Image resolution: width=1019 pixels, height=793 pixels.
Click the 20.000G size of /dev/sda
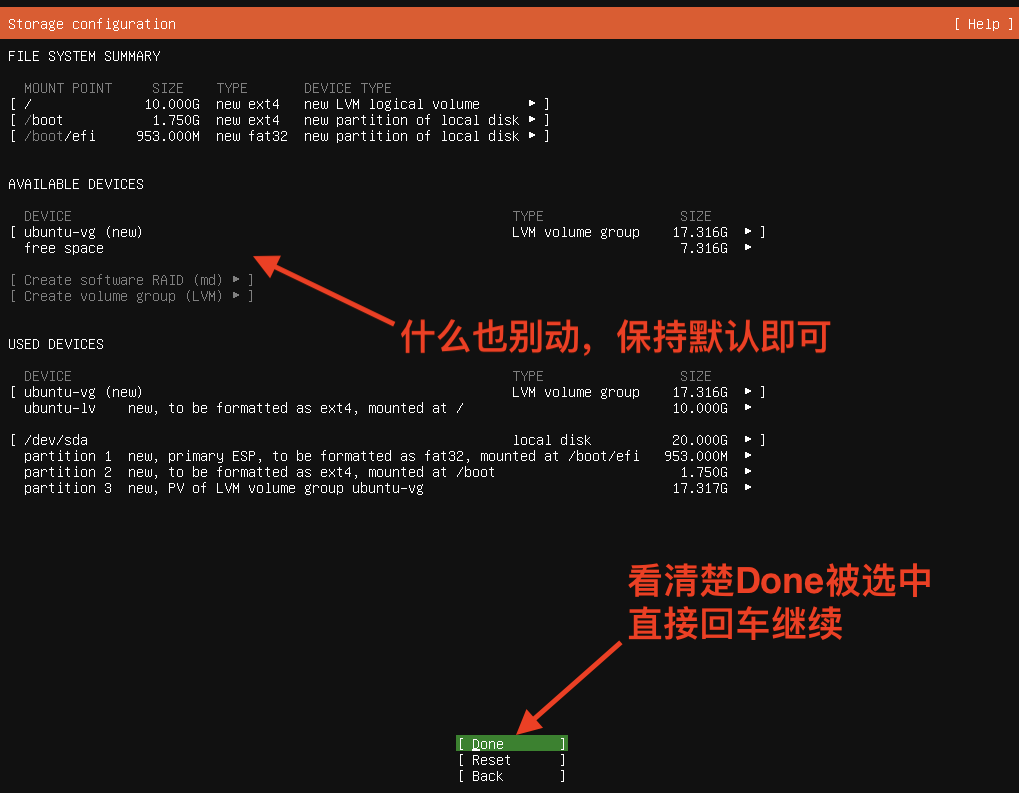tap(700, 440)
